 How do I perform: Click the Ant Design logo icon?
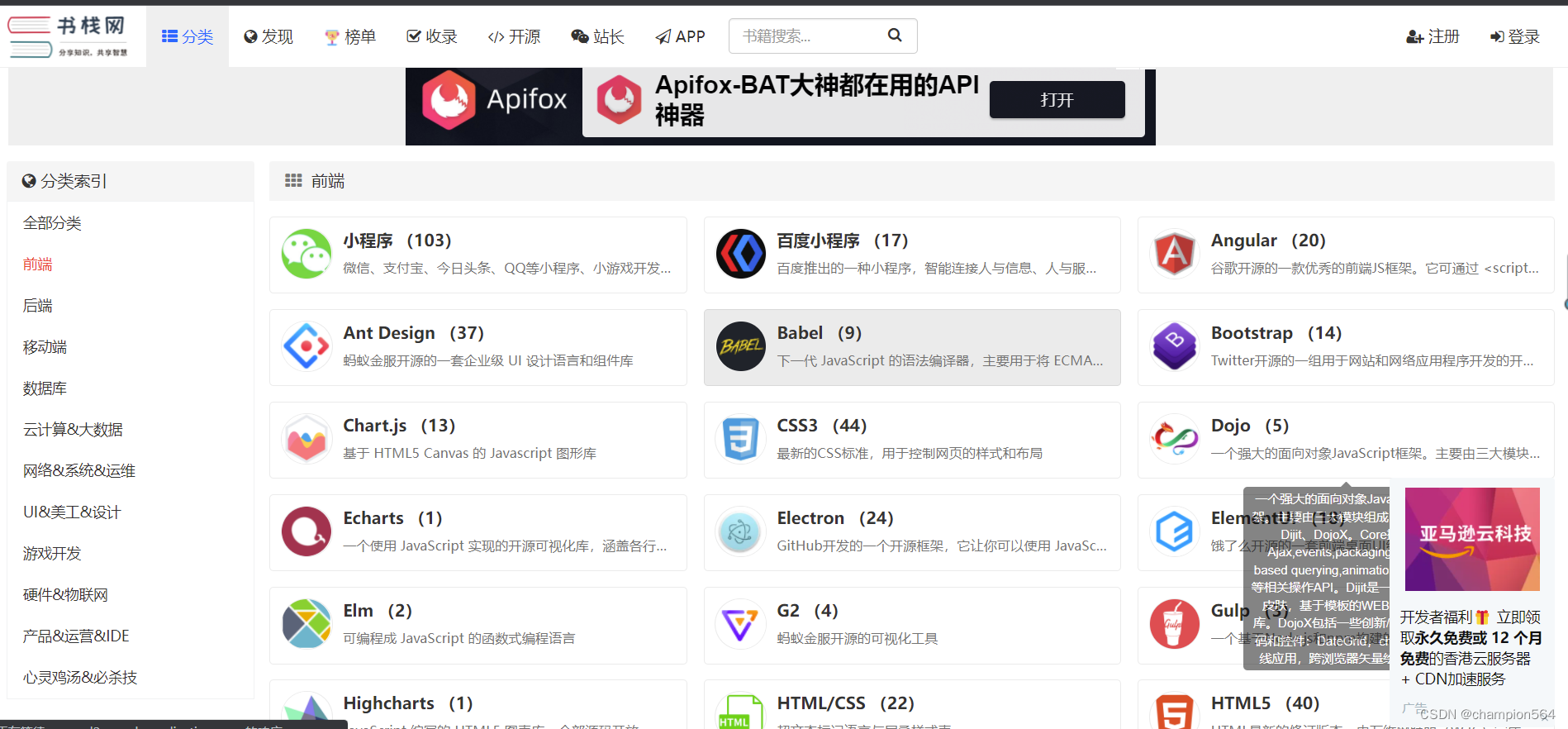click(x=306, y=346)
